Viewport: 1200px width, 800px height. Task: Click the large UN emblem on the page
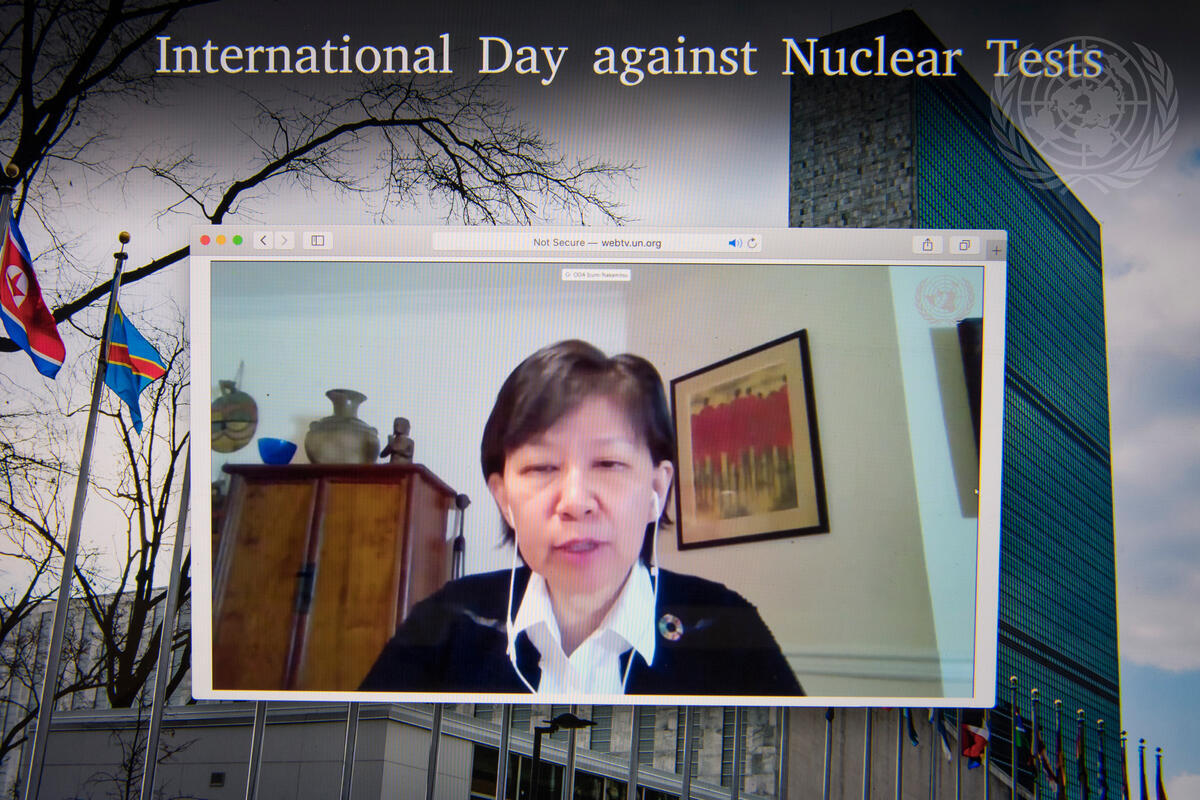tap(1083, 112)
